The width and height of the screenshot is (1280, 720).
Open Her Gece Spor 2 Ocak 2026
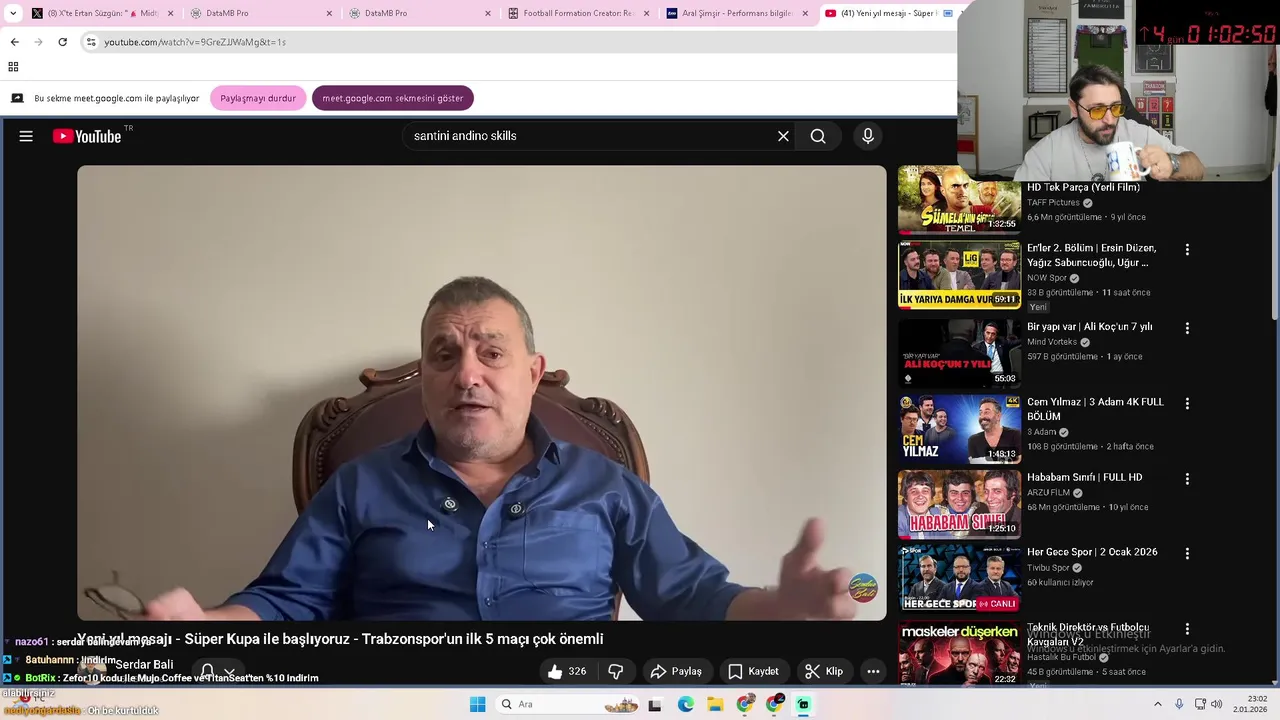tap(1092, 552)
